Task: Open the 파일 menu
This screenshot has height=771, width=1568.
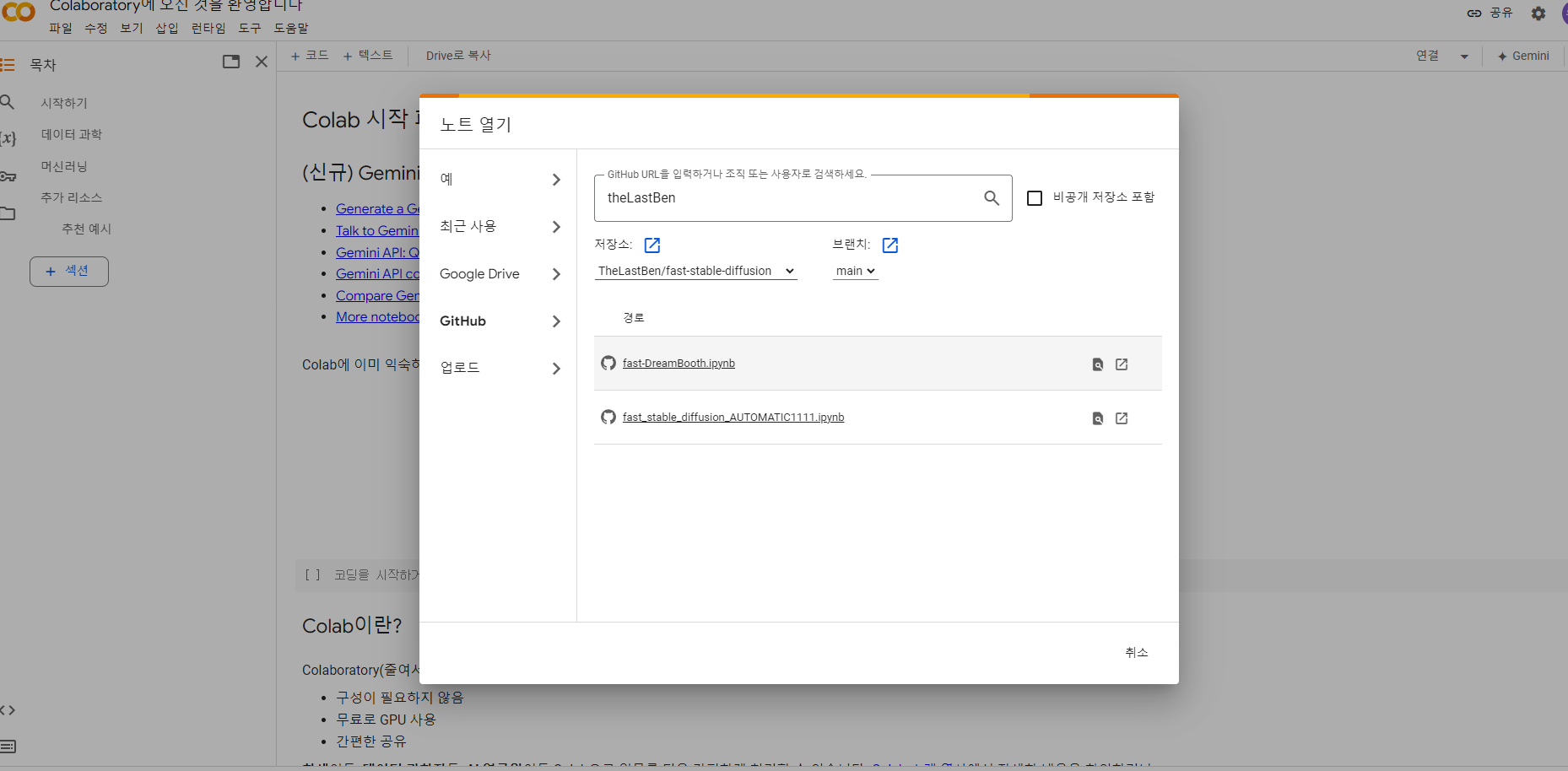Action: 61,28
